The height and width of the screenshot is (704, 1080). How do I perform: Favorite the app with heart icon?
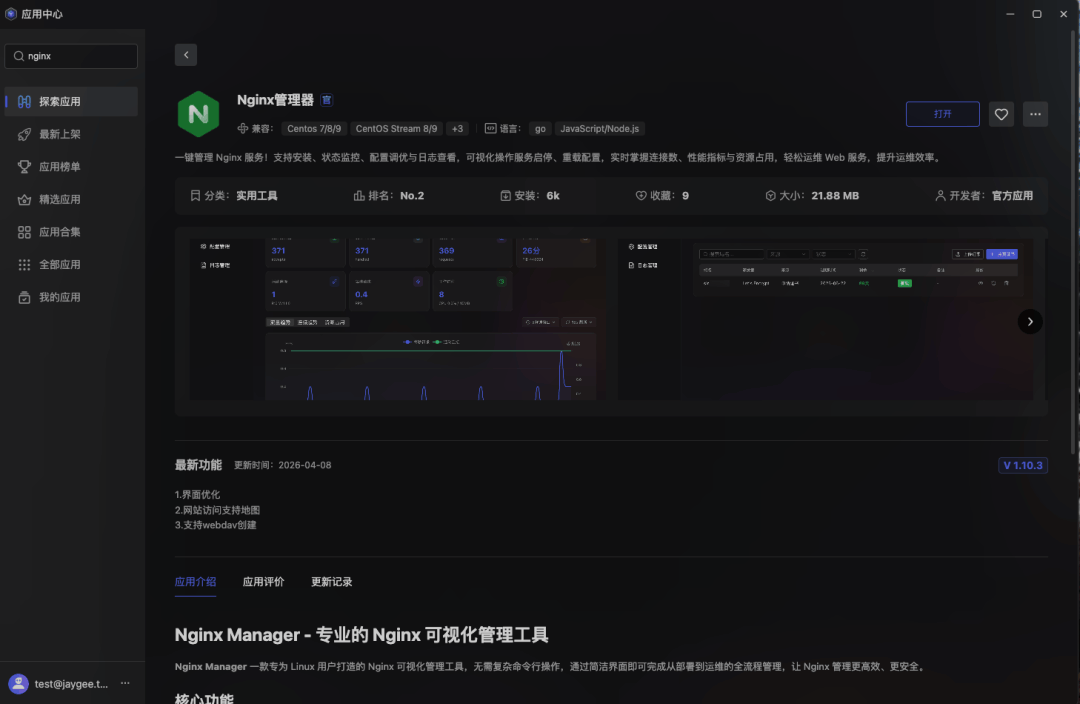pos(1001,114)
